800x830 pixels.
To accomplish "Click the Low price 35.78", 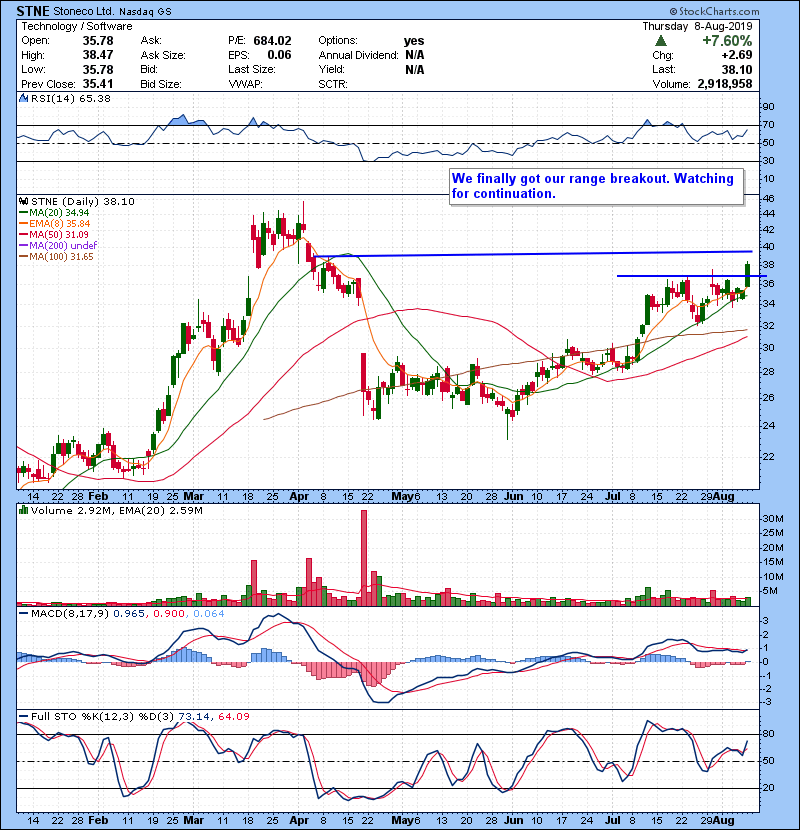I will [98, 70].
